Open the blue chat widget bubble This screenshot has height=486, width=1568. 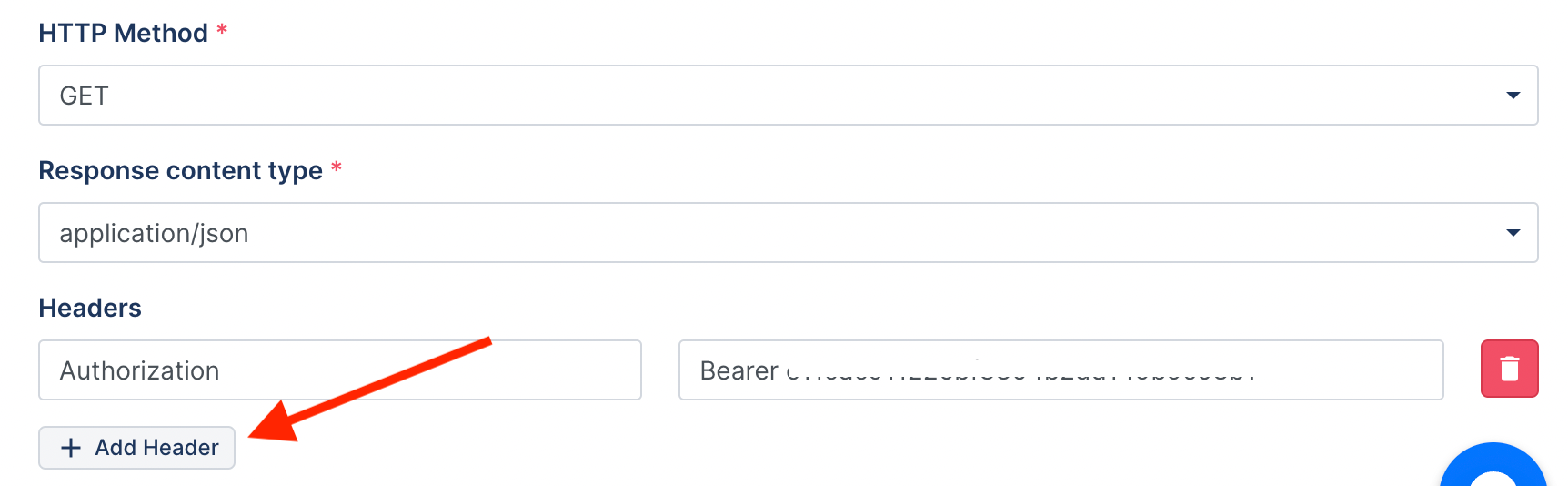[1493, 465]
